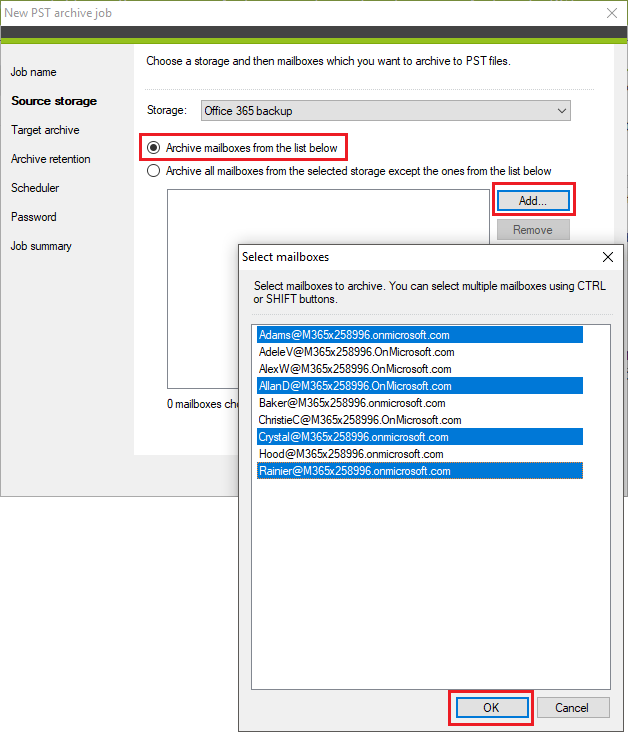The image size is (628, 732).
Task: Go to the Password step
Action: coord(34,217)
